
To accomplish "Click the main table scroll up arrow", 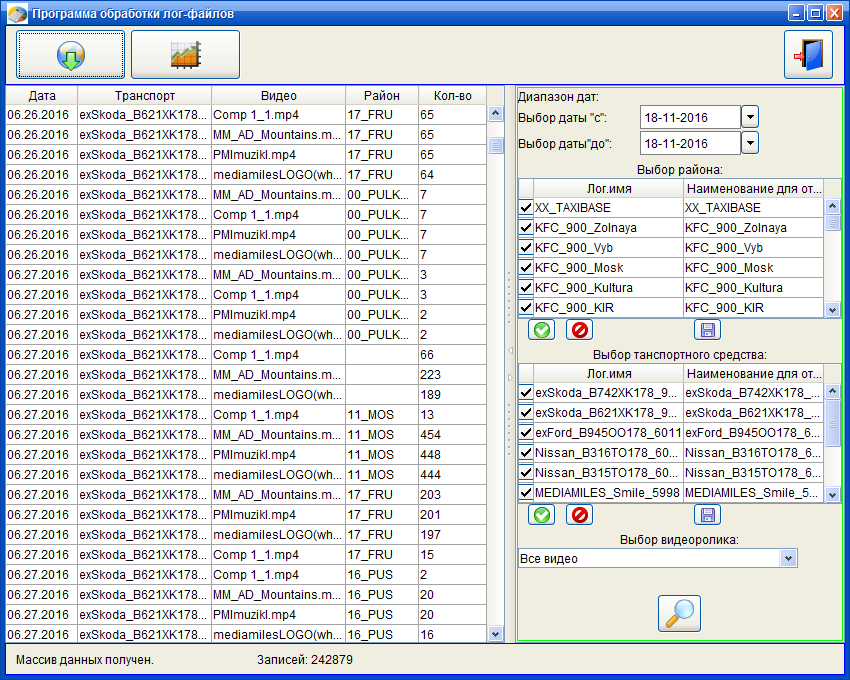I will [x=495, y=114].
